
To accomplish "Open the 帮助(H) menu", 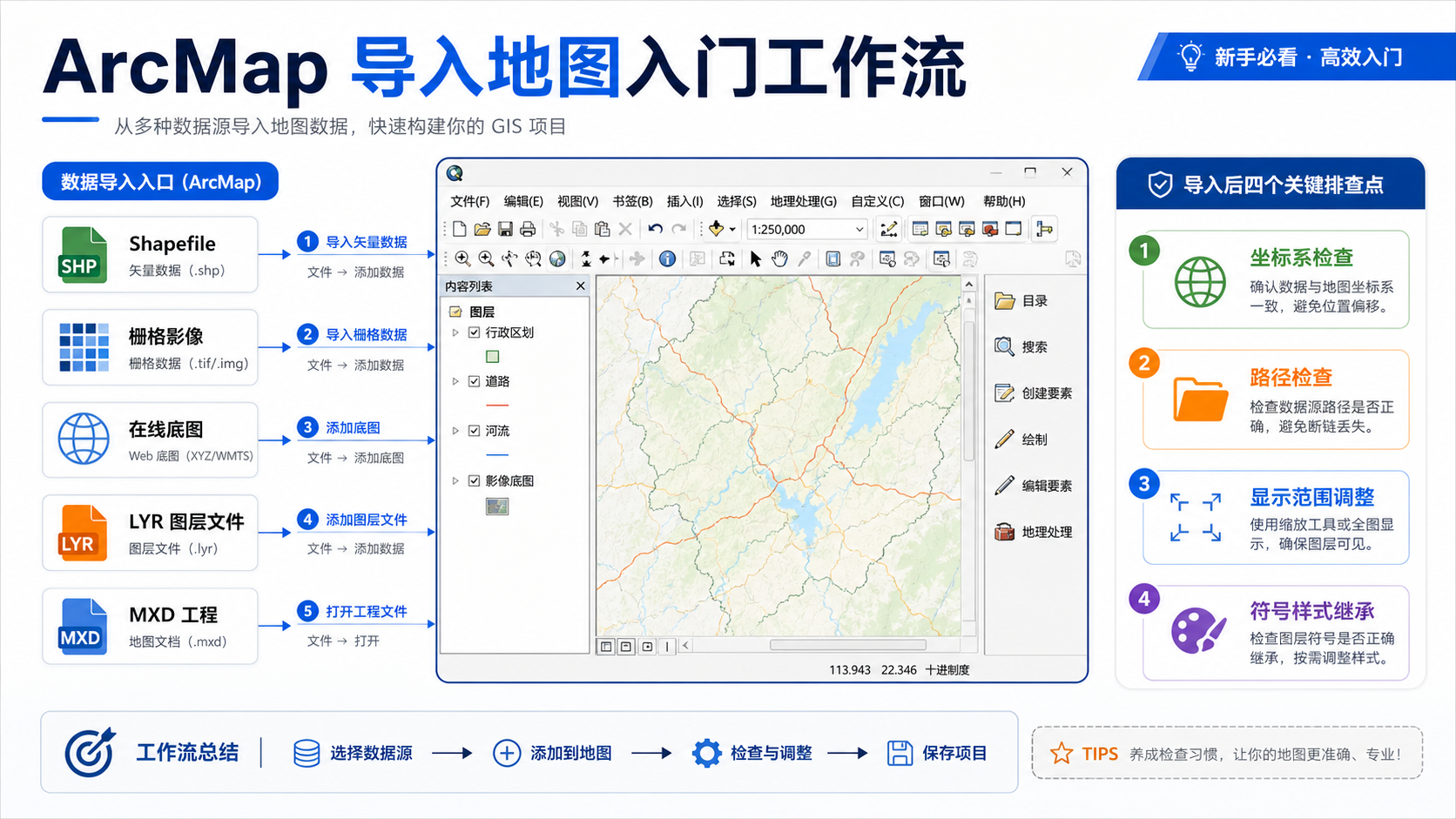I will pyautogui.click(x=1004, y=201).
